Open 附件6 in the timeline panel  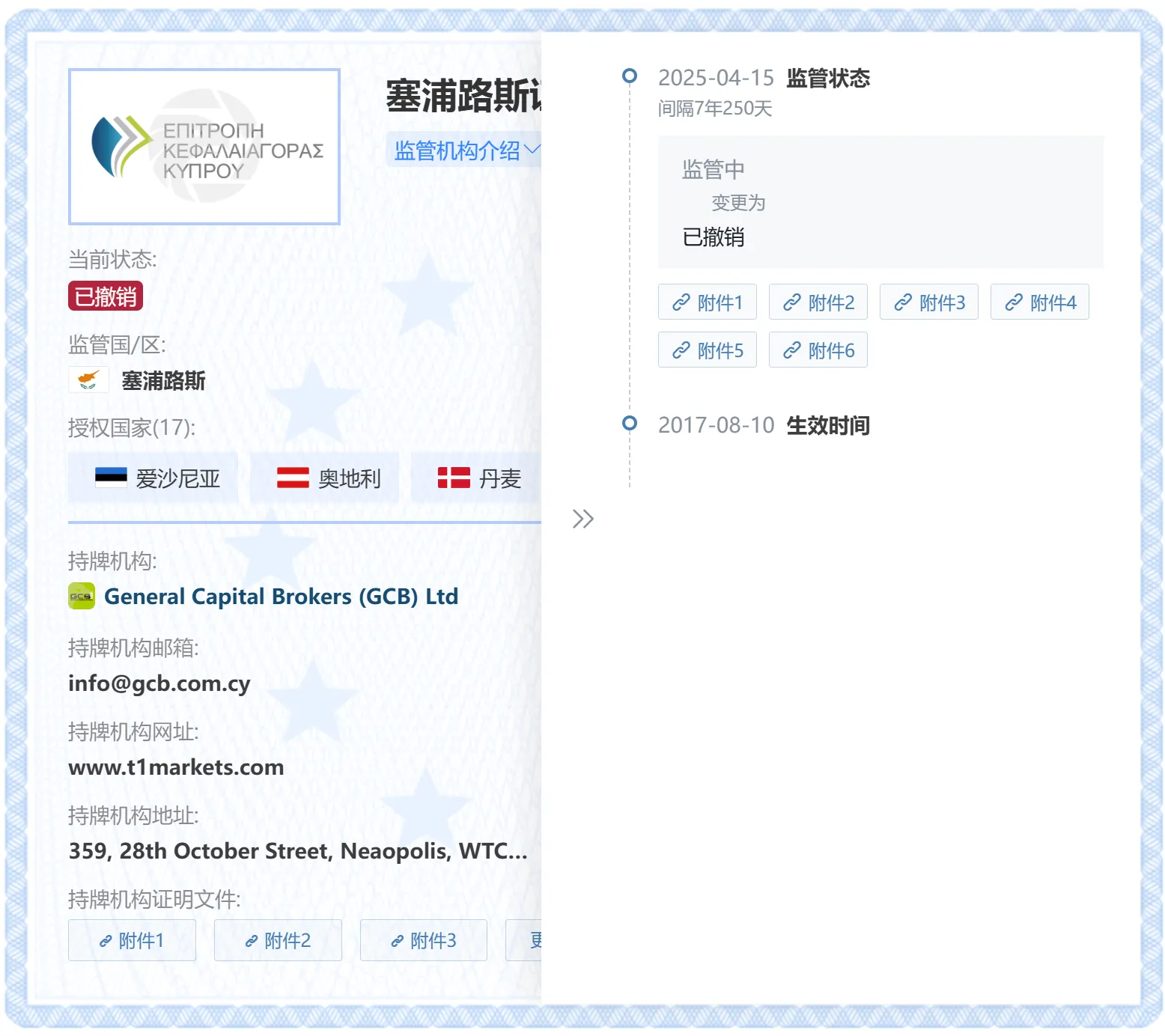[818, 350]
